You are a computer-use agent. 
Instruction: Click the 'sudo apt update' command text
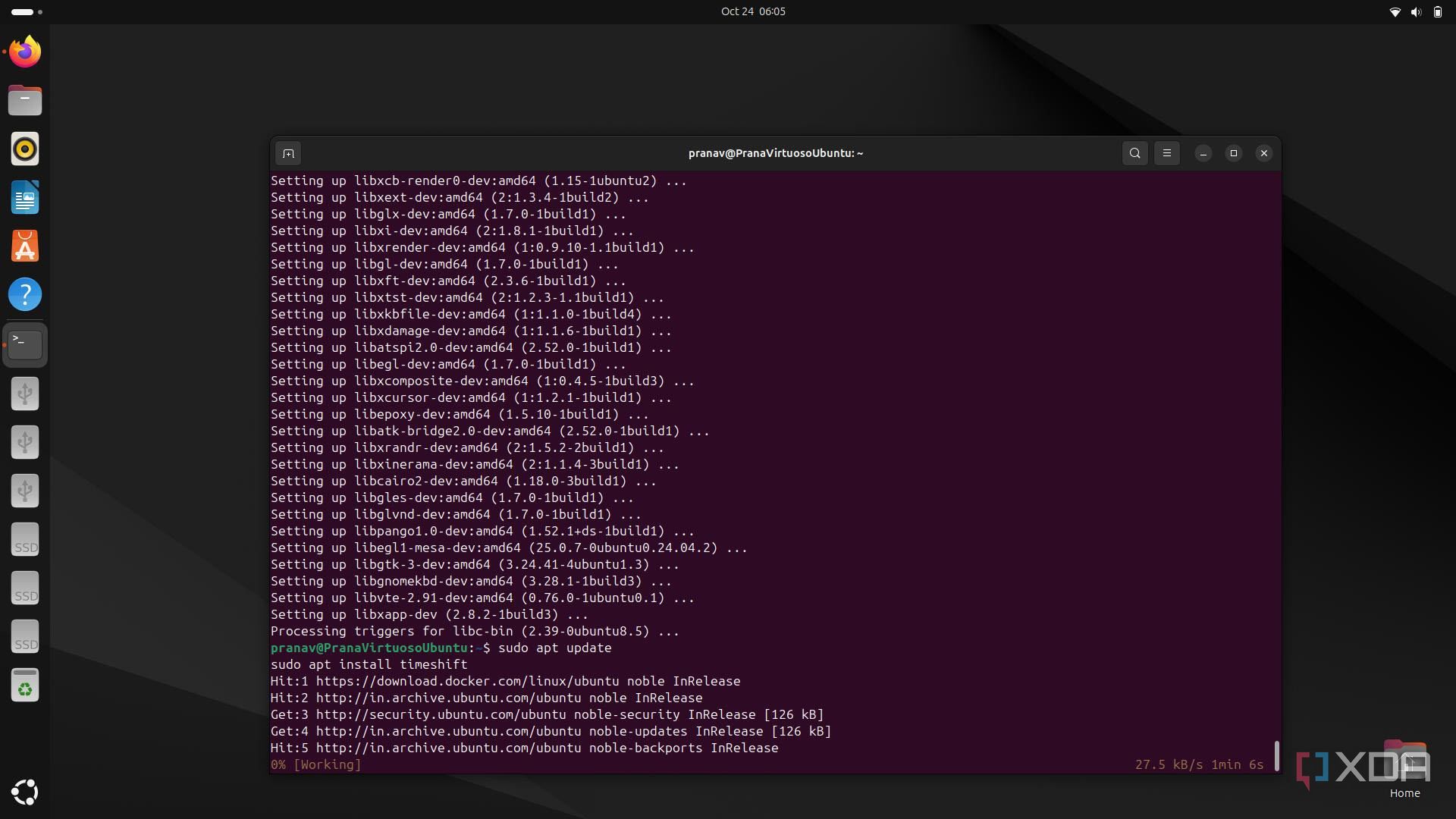click(555, 648)
